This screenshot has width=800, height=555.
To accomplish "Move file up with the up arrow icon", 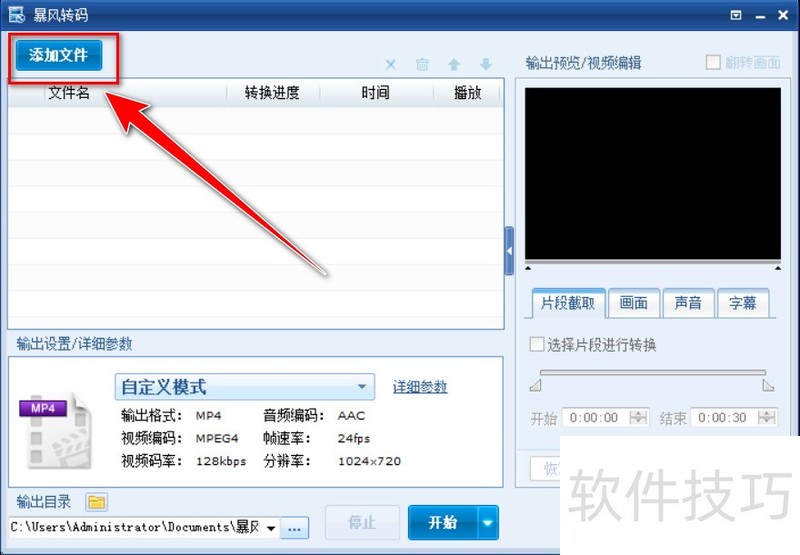I will [x=454, y=64].
